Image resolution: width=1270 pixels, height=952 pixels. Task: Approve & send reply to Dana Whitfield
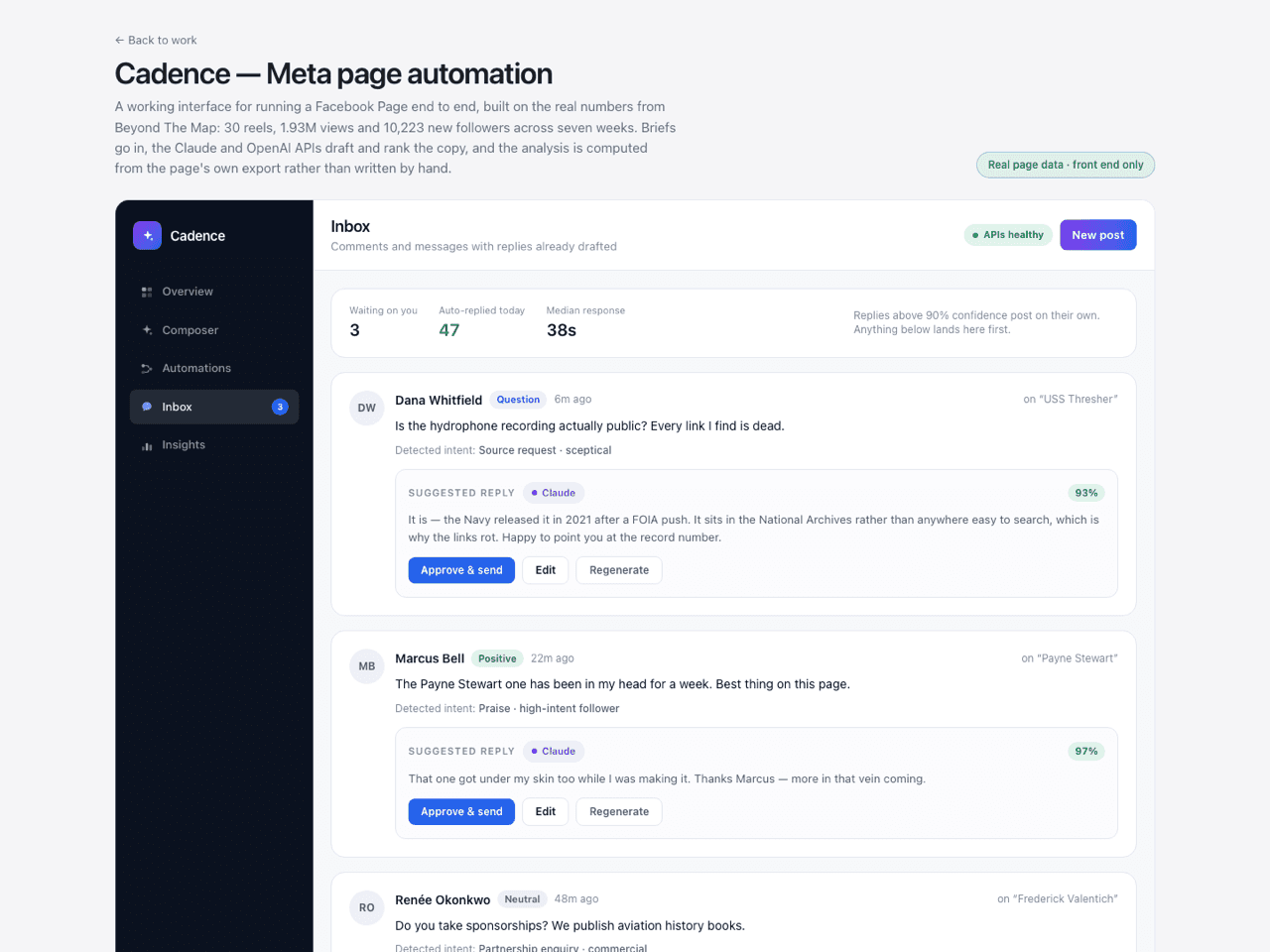coord(461,570)
